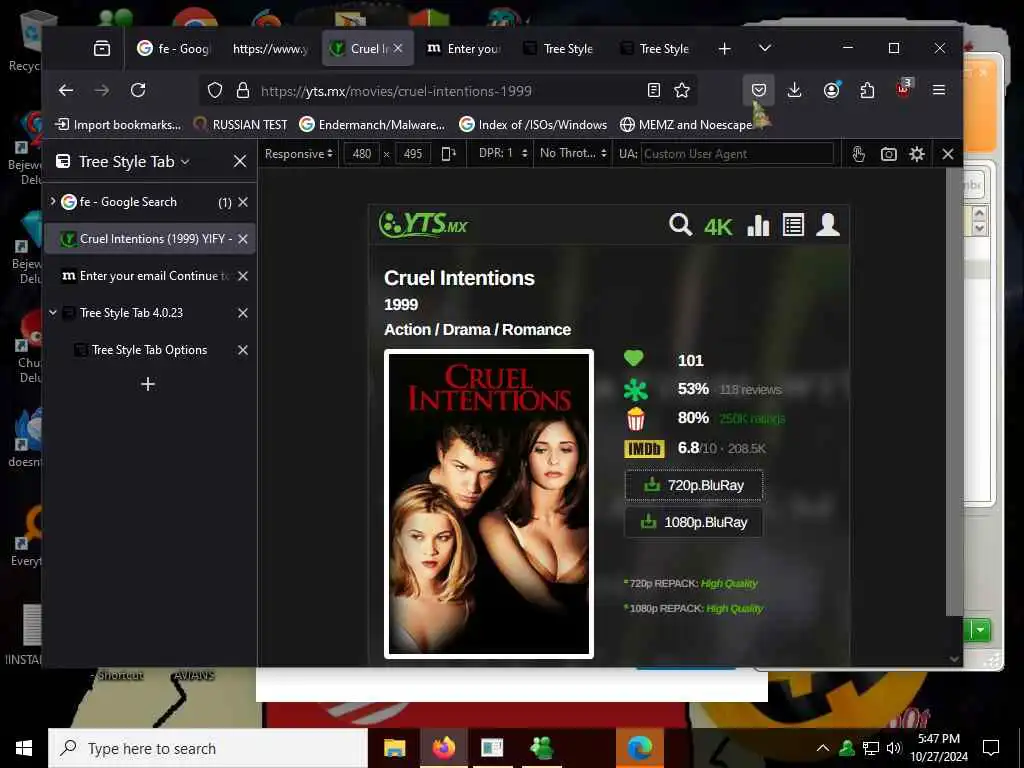1024x768 pixels.
Task: Click the viewport height field 495
Action: click(413, 154)
